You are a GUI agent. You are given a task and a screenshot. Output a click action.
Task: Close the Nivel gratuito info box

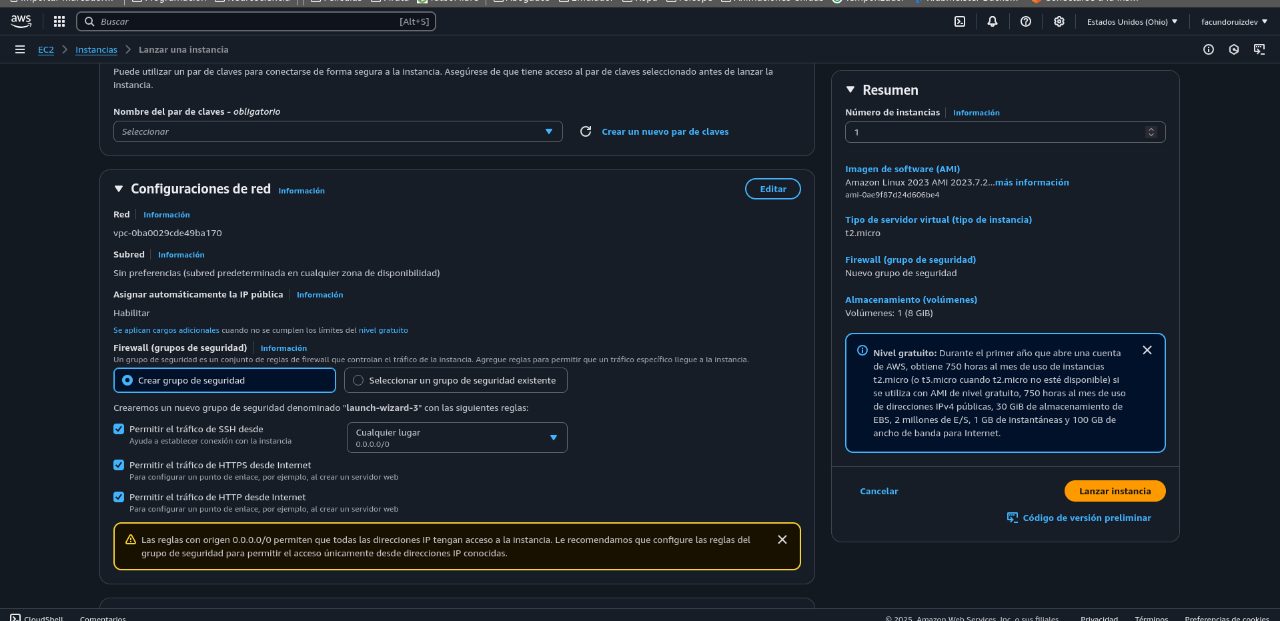(1147, 350)
